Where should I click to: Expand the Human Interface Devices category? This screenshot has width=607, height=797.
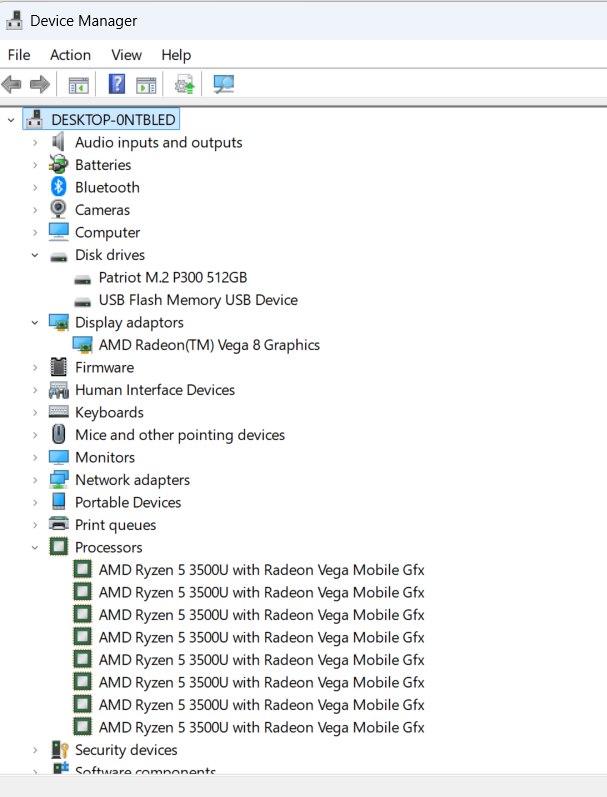coord(35,390)
